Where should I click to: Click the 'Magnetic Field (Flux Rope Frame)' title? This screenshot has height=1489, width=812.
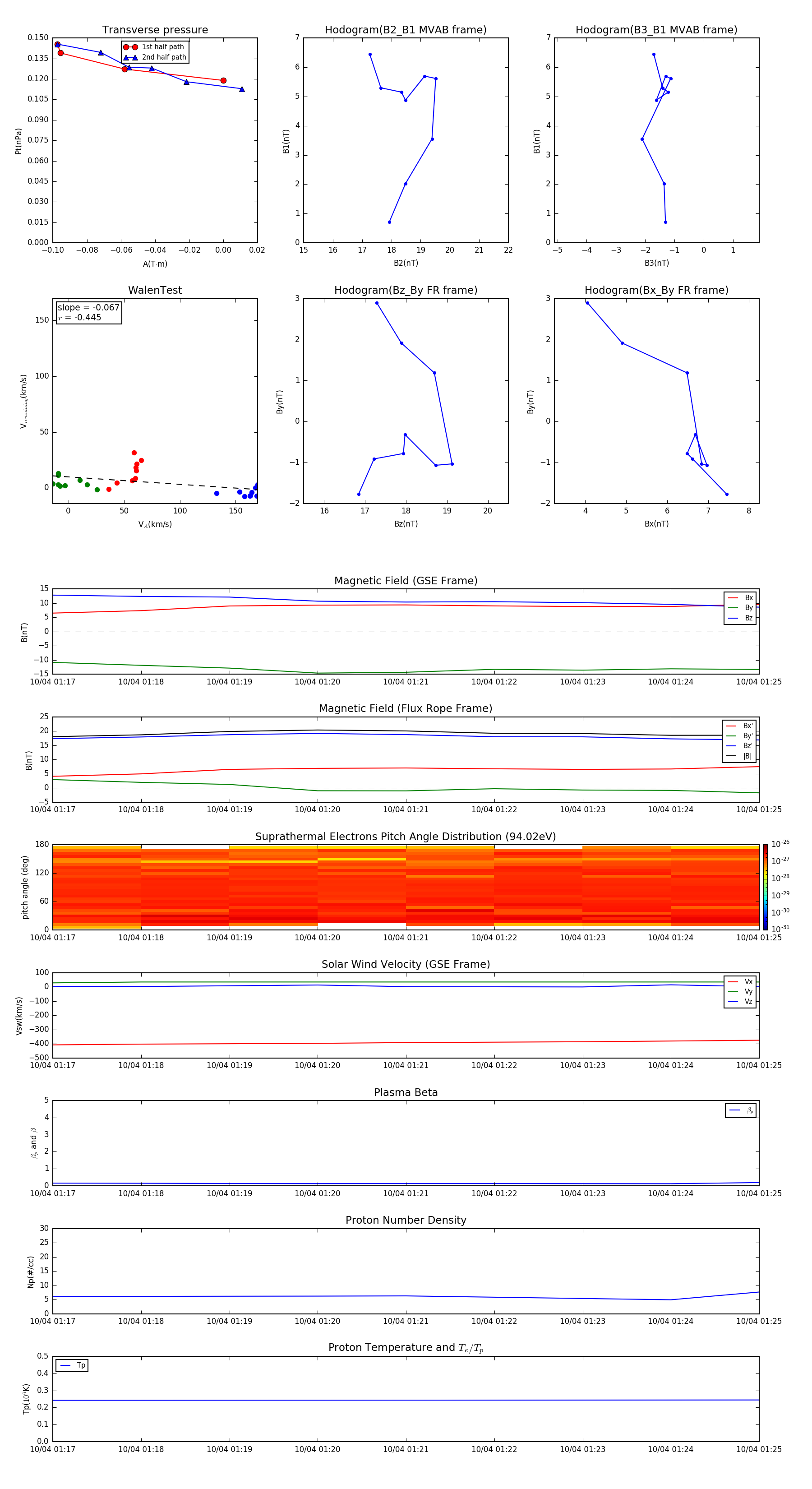406,709
